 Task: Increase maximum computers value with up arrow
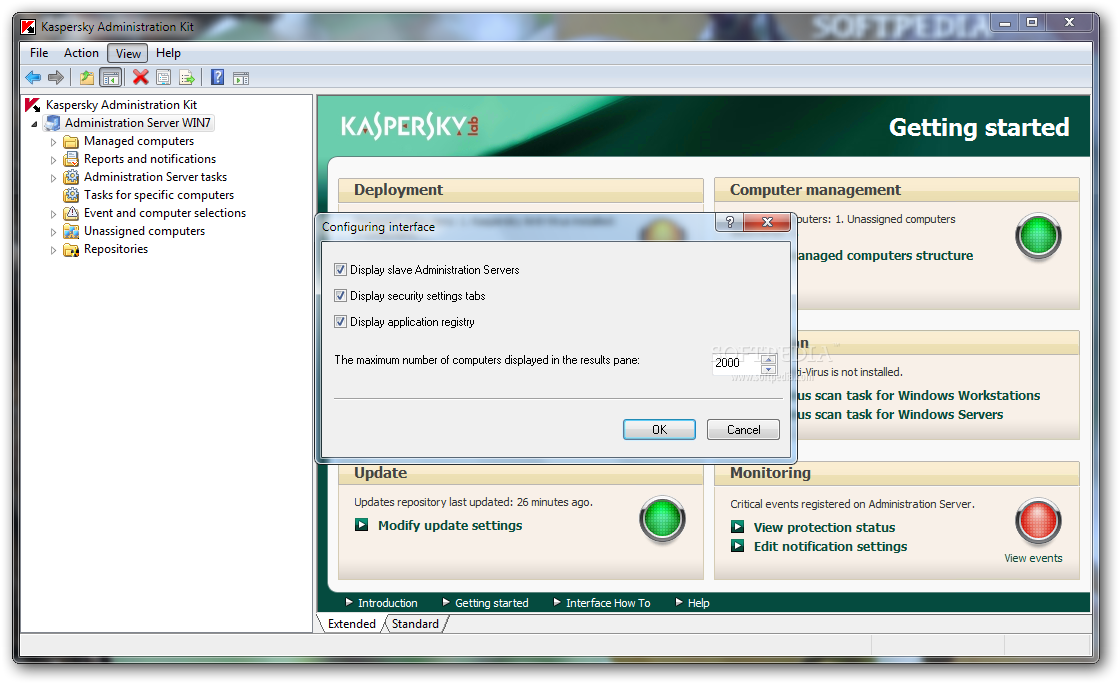(769, 359)
